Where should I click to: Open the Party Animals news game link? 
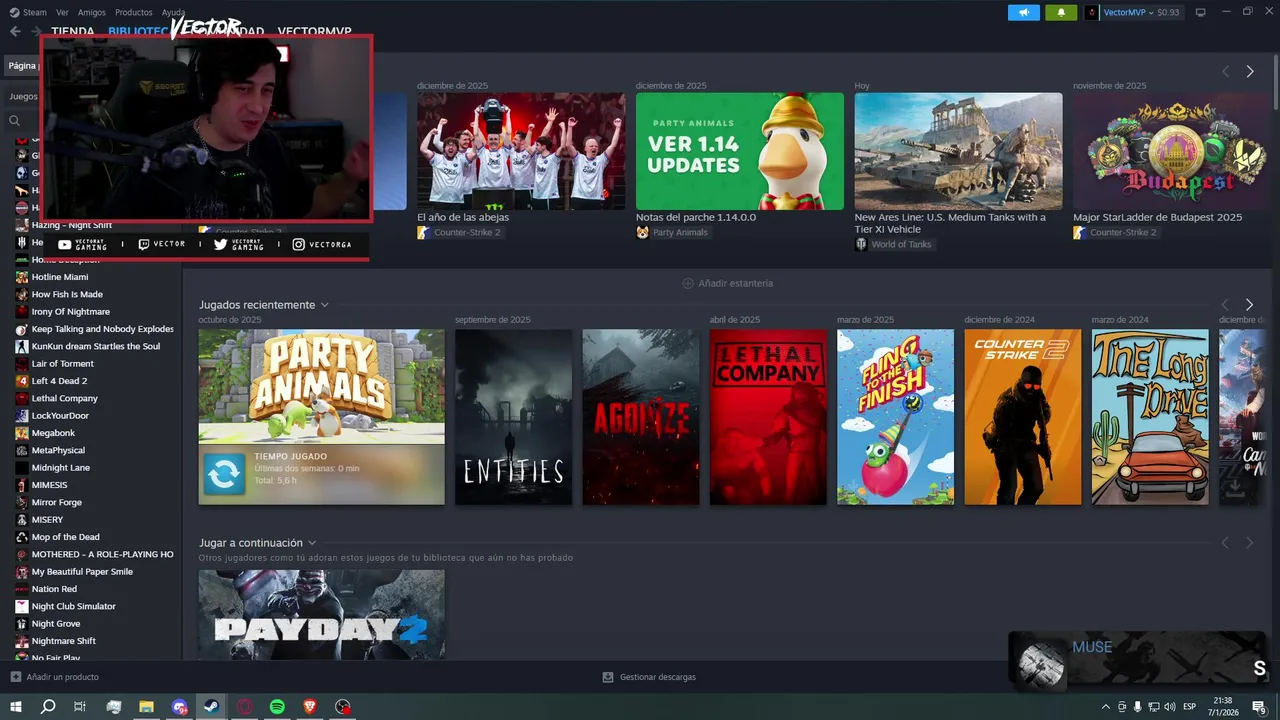[672, 232]
